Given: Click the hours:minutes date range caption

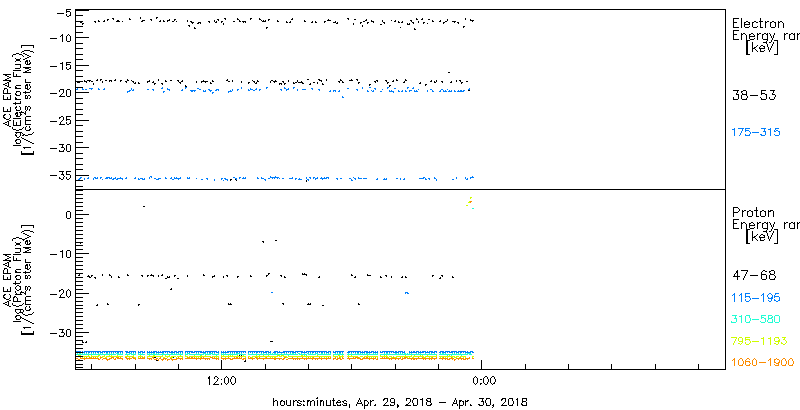Looking at the screenshot, I should tap(400, 401).
